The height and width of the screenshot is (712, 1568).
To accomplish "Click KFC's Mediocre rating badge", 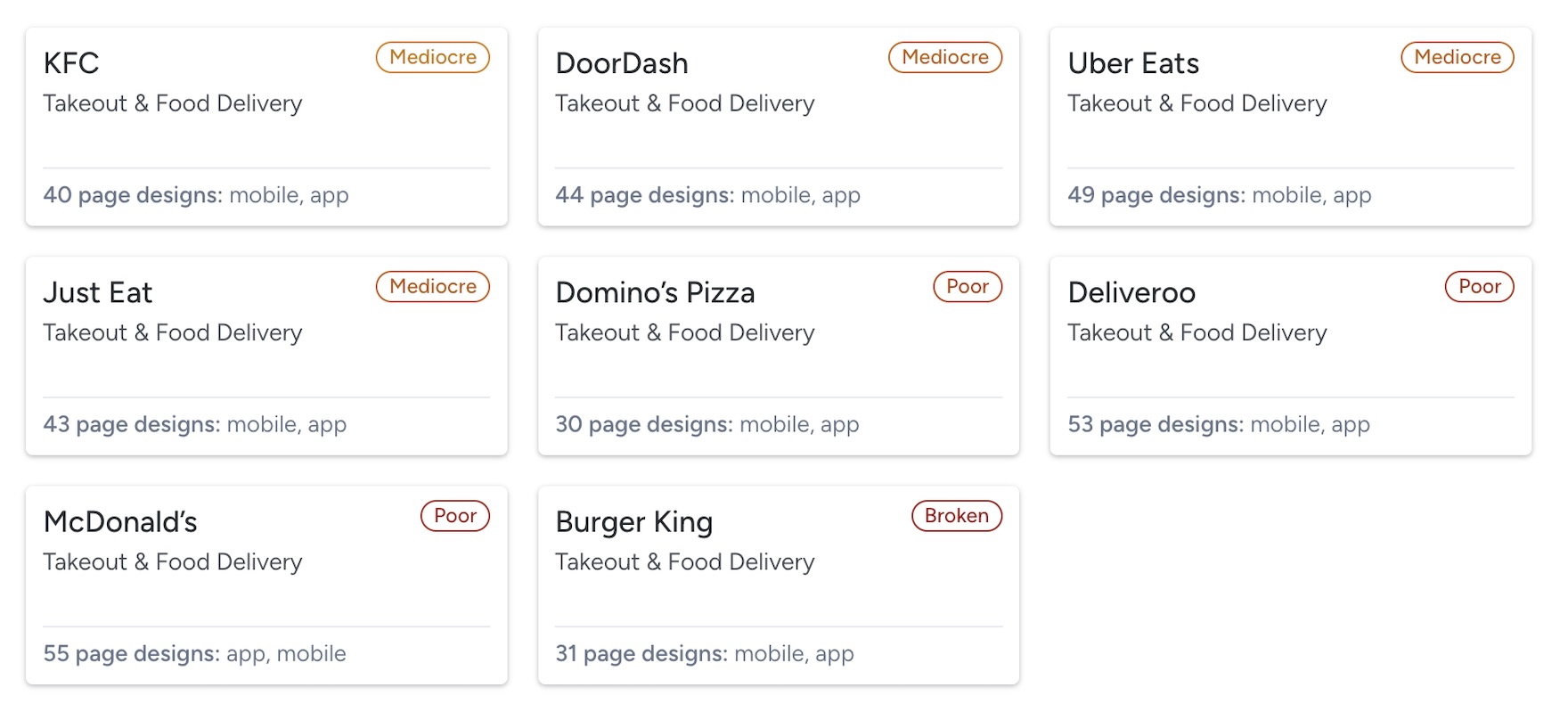I will tap(433, 57).
